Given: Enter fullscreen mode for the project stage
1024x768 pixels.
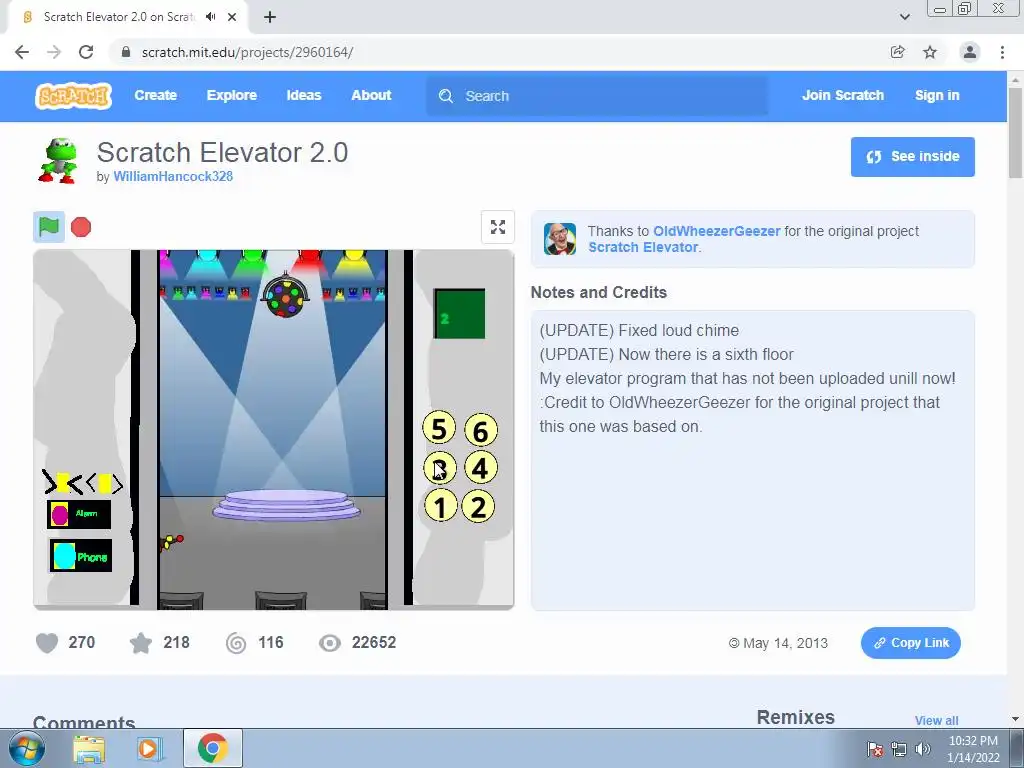Looking at the screenshot, I should 498,227.
